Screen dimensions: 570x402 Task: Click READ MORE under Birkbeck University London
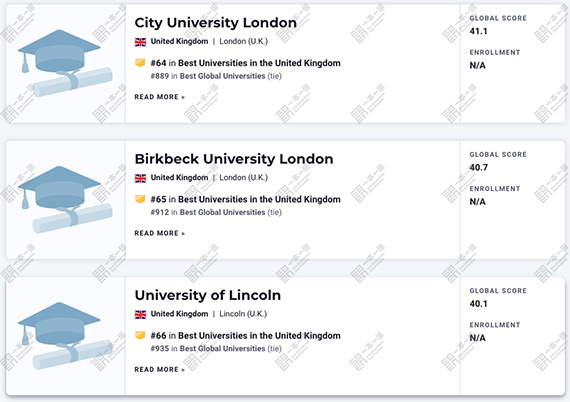[160, 233]
